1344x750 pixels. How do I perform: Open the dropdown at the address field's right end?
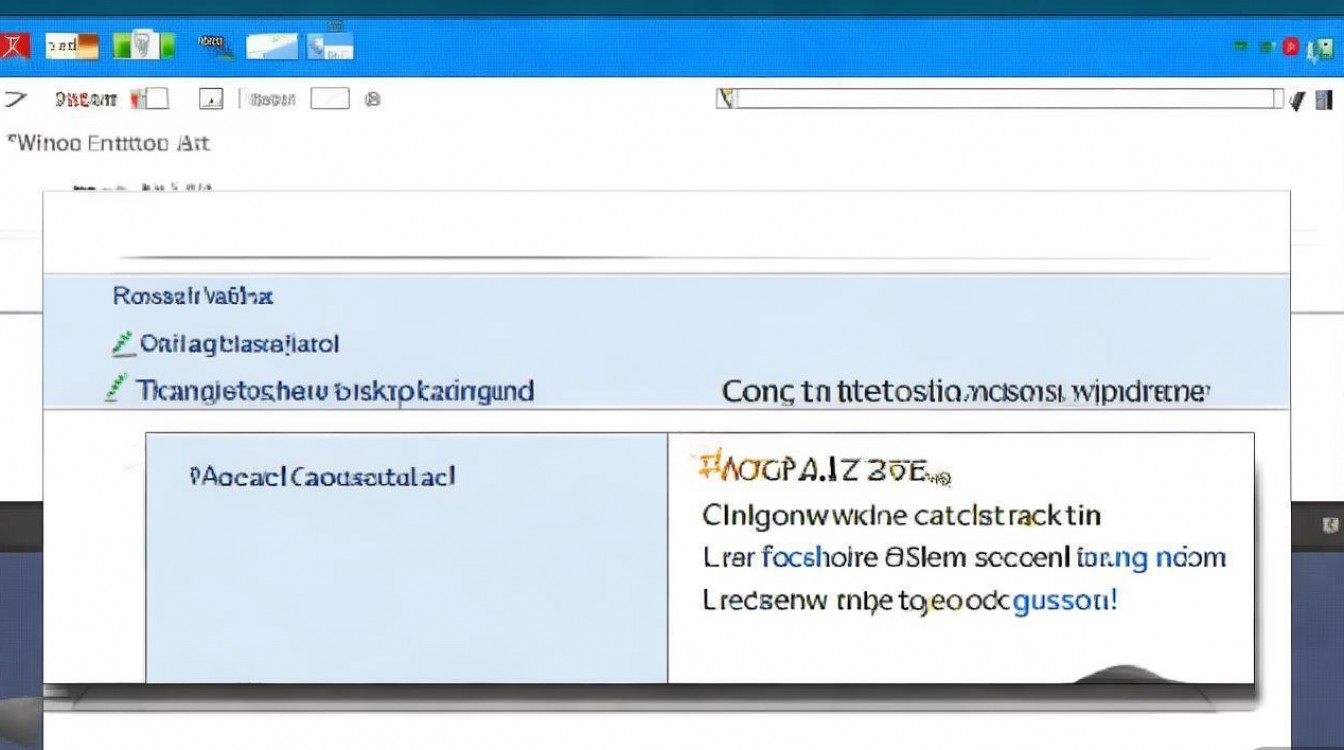click(x=1277, y=99)
